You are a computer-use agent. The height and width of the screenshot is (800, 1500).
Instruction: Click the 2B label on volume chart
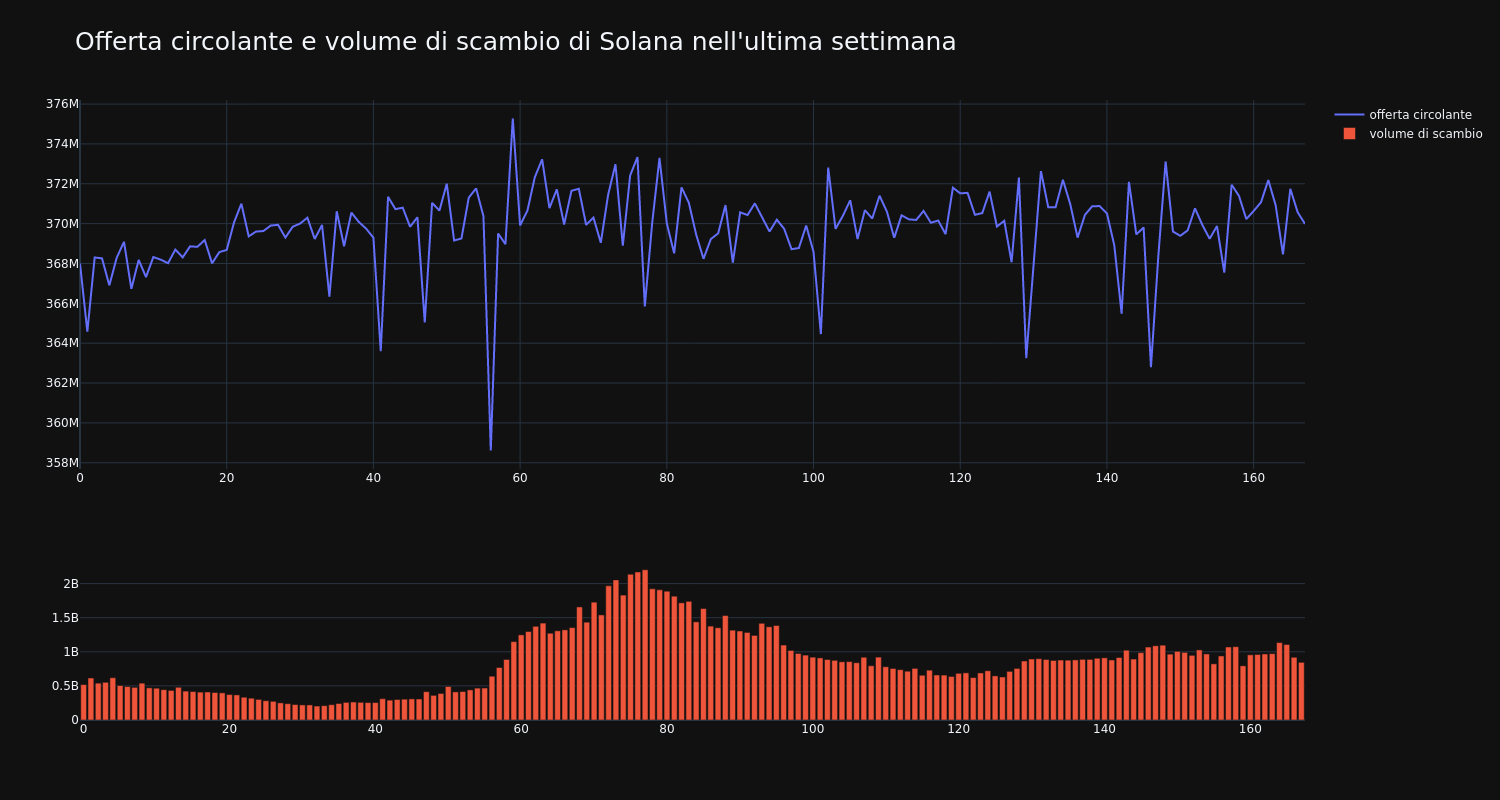point(70,584)
